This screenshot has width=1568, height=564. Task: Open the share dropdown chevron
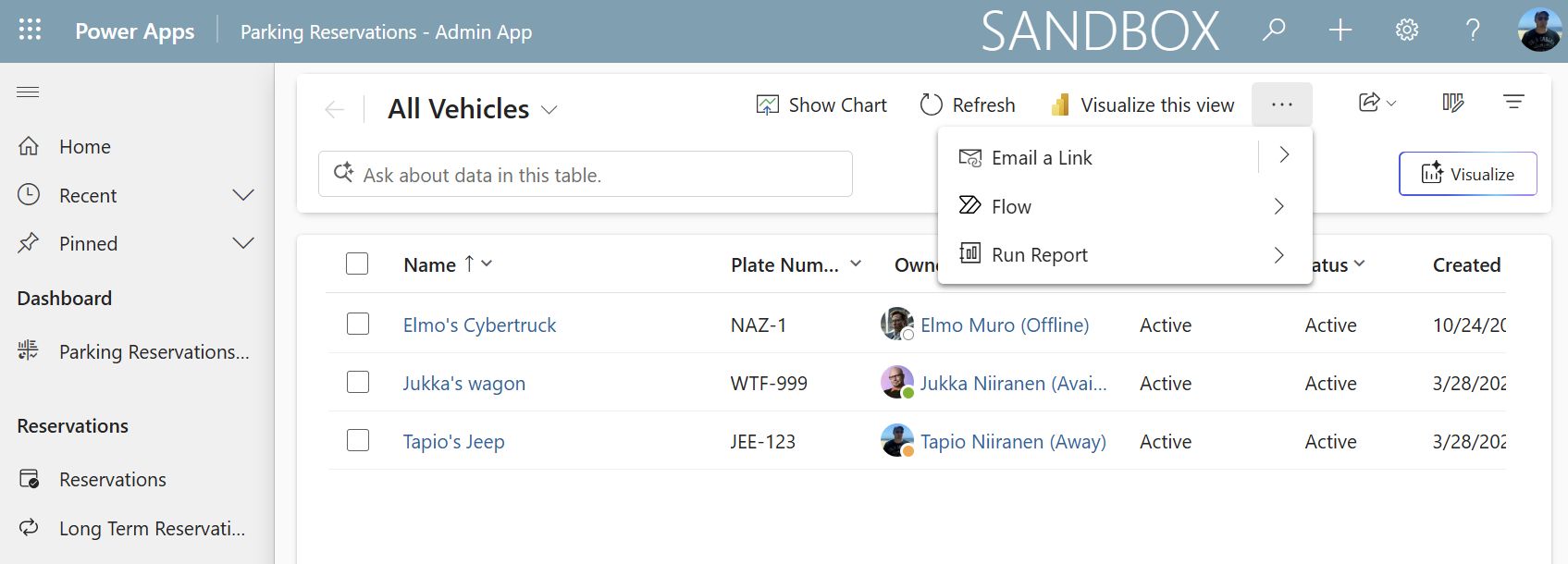pyautogui.click(x=1391, y=104)
